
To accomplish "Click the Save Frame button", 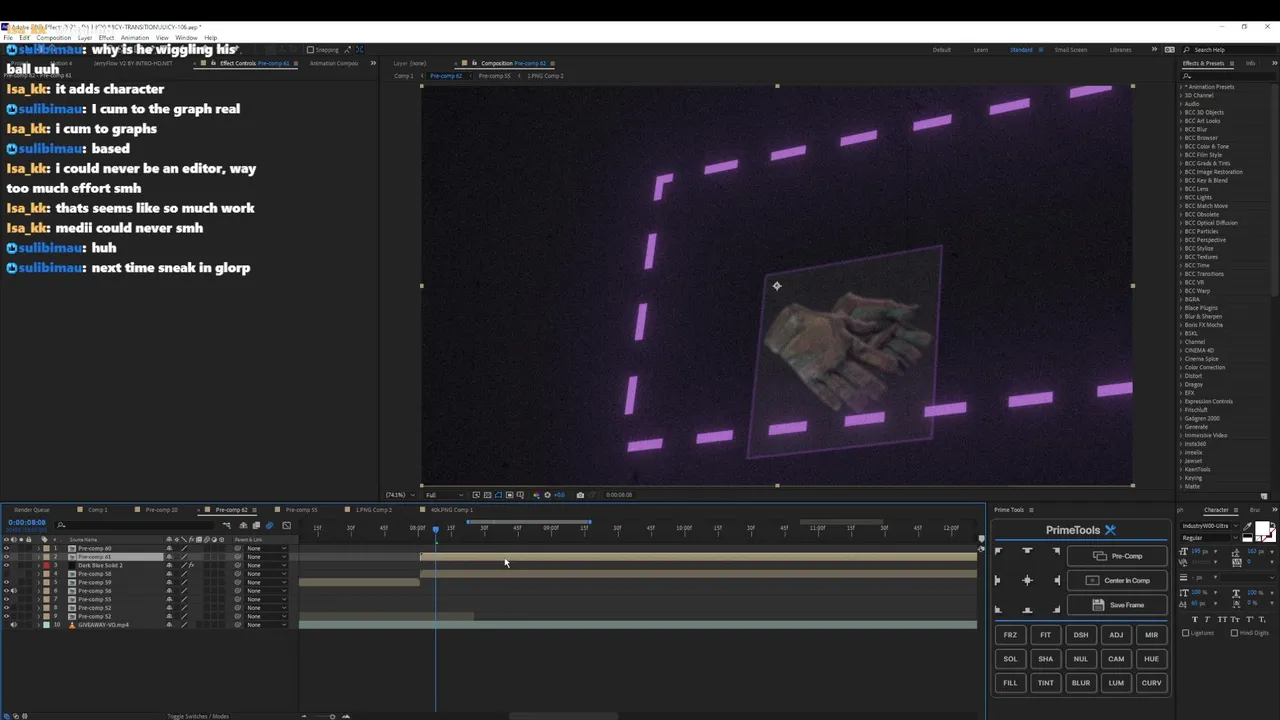I will 1117,605.
